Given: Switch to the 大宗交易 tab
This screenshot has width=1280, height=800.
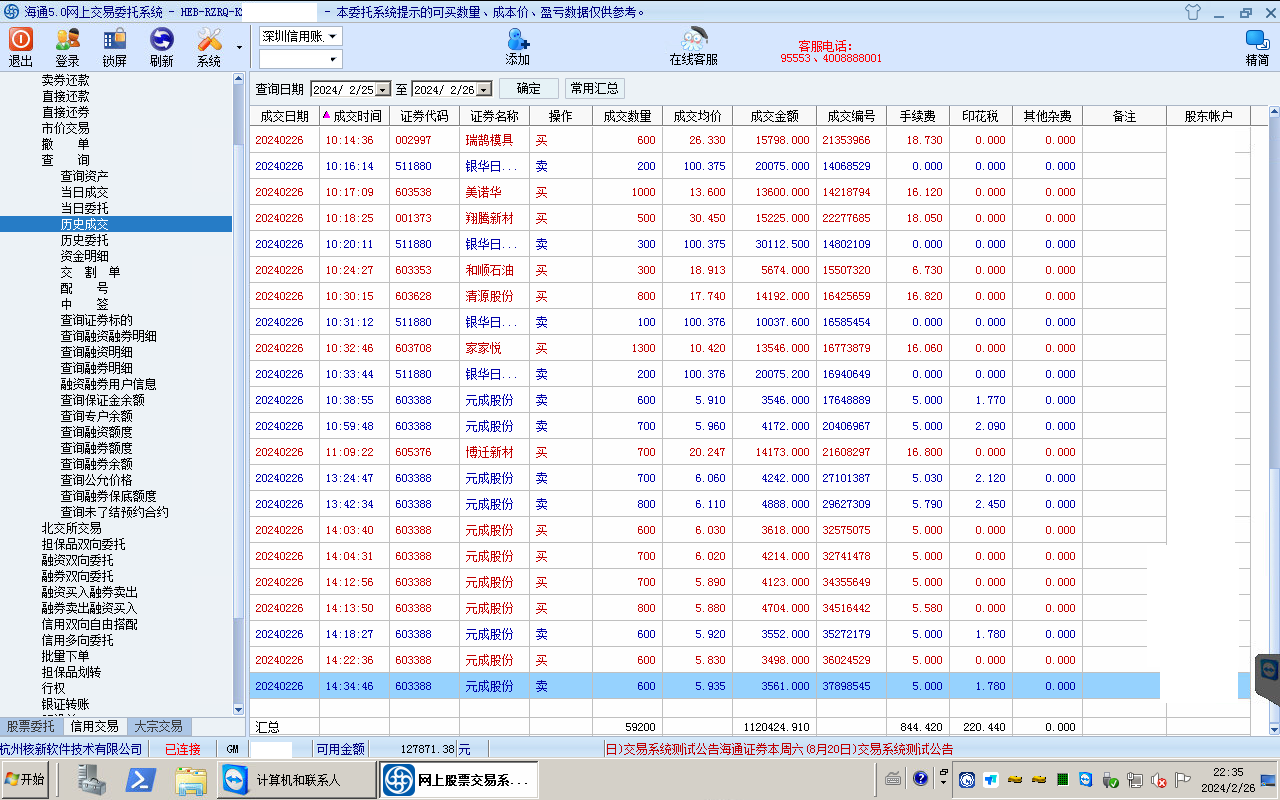Looking at the screenshot, I should click(158, 727).
